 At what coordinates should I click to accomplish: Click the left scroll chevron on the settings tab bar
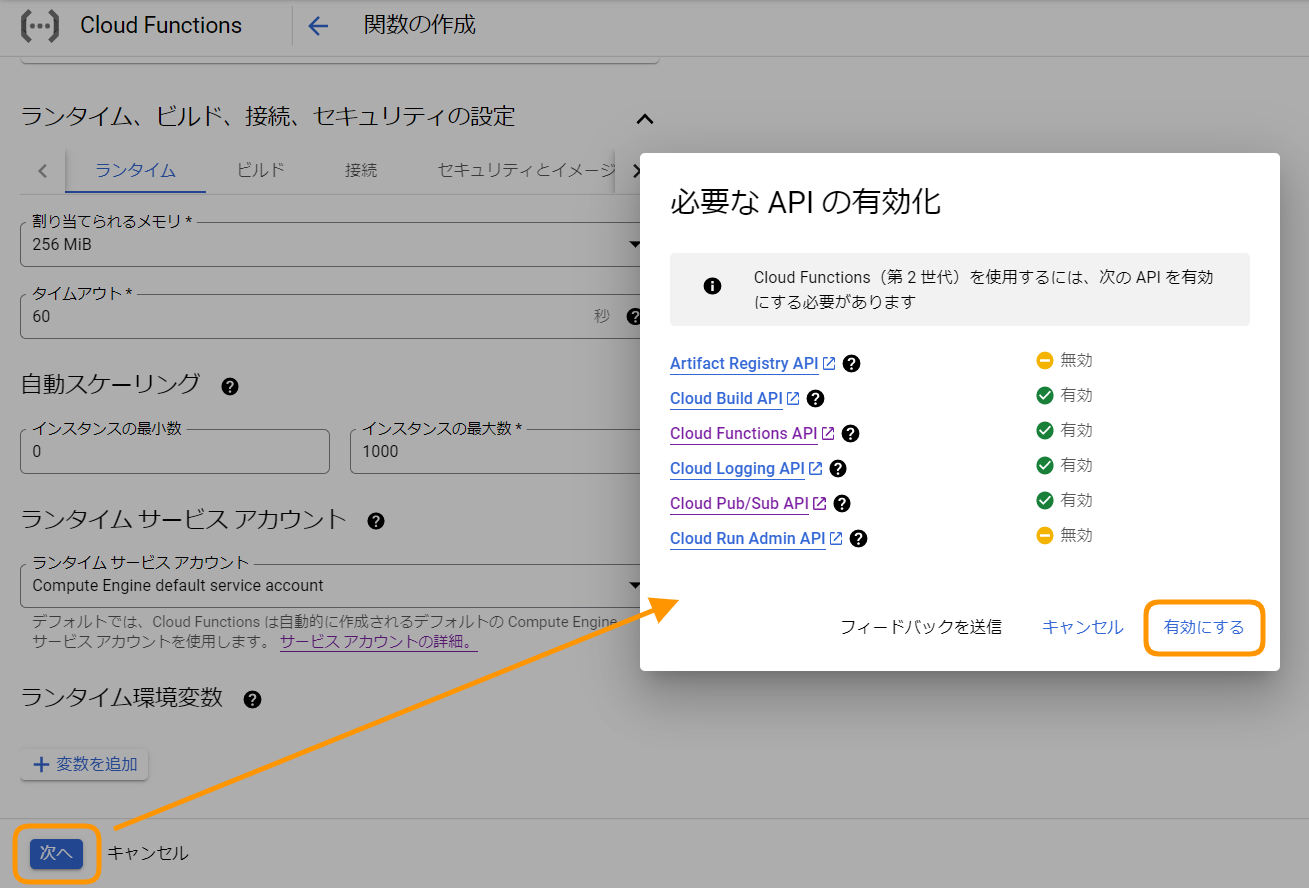tap(42, 170)
